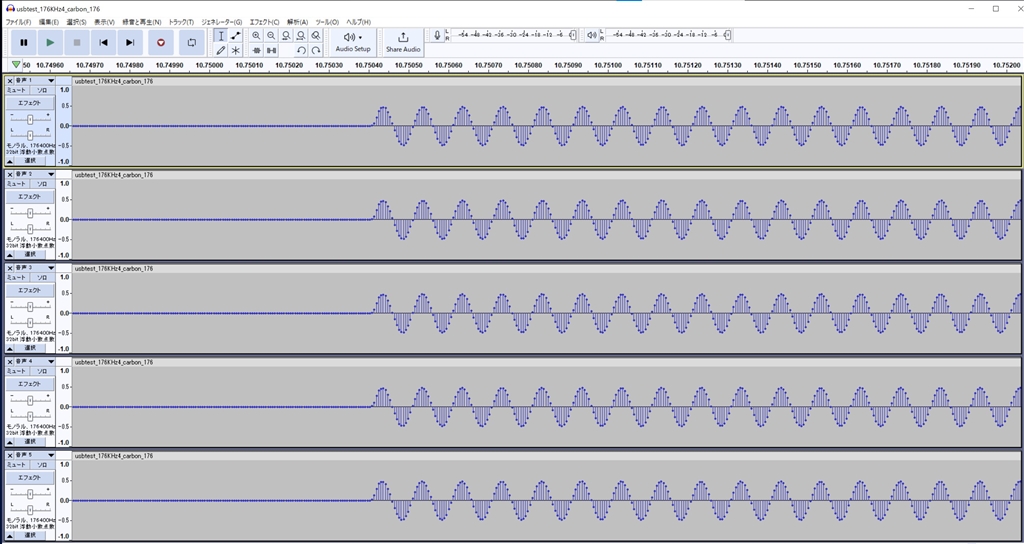Click エフェクト button on track 音声 4
Image resolution: width=1024 pixels, height=544 pixels.
click(29, 384)
